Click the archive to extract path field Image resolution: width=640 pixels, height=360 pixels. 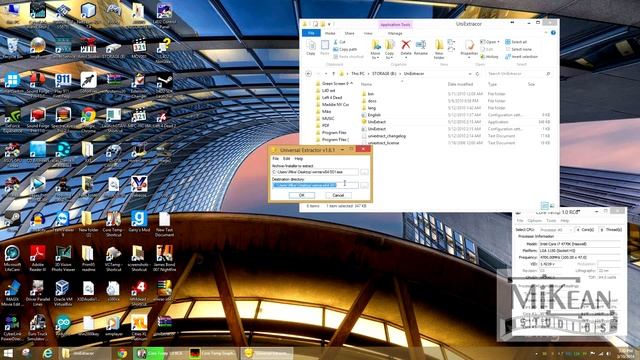pyautogui.click(x=315, y=172)
